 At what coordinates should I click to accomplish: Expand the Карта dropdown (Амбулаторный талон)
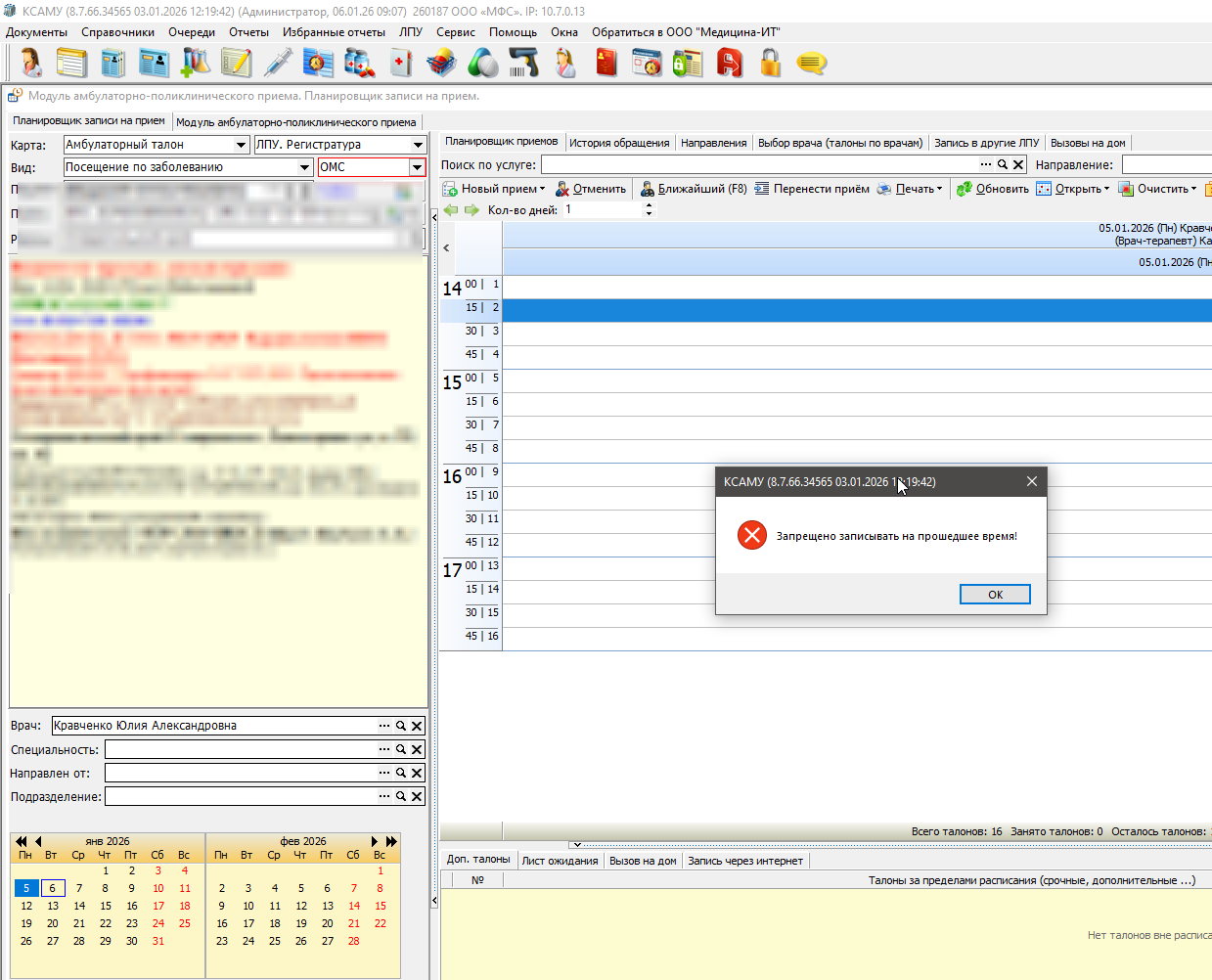pos(241,145)
